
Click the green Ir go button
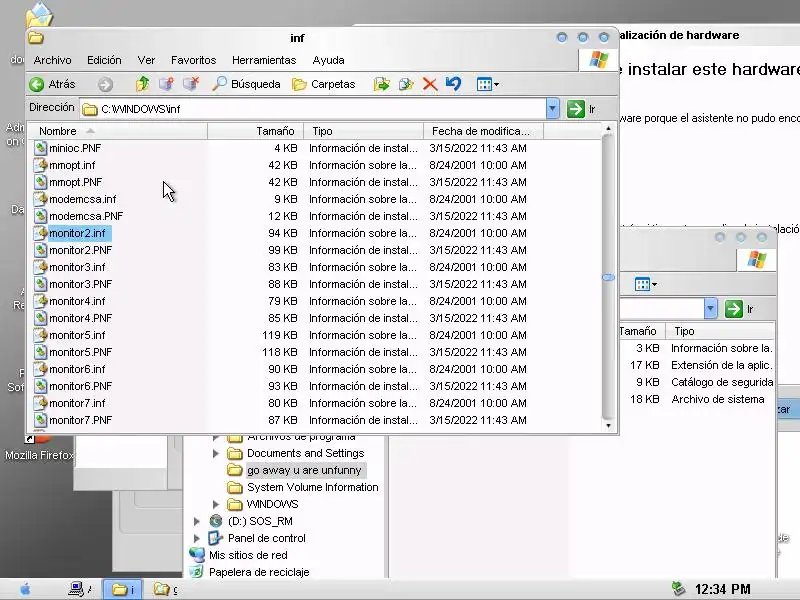click(x=581, y=109)
